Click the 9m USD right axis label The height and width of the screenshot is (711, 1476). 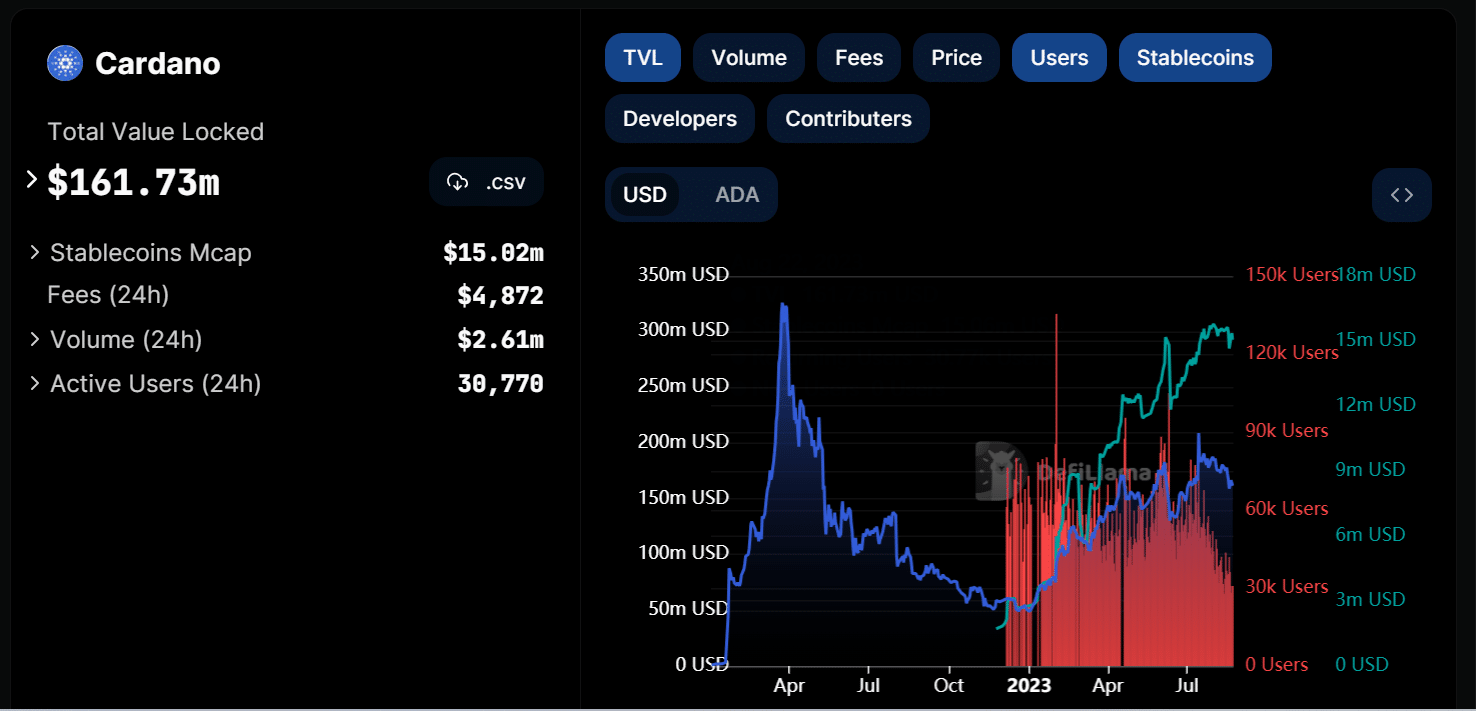1371,469
